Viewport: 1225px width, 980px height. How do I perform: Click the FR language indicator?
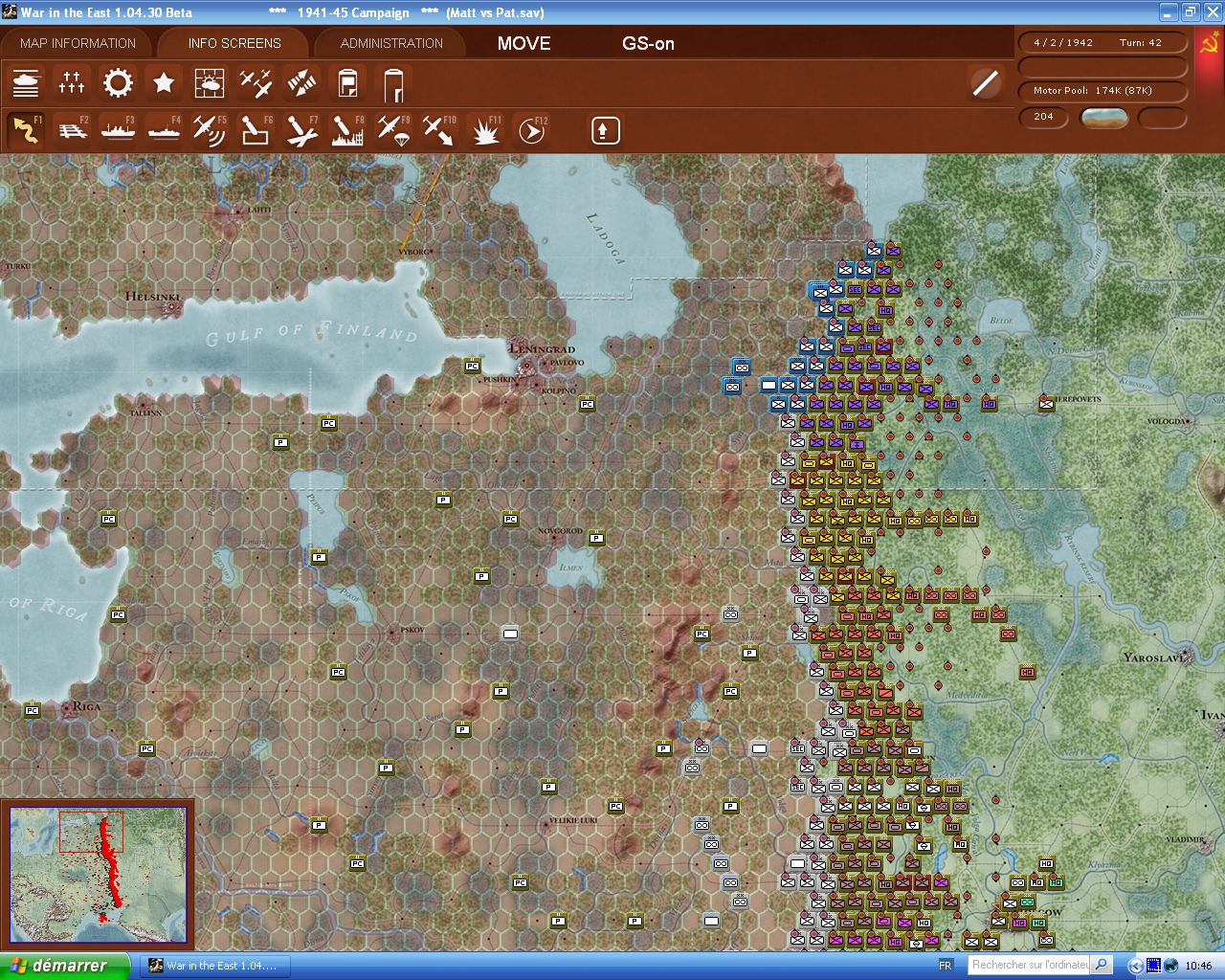pos(946,966)
